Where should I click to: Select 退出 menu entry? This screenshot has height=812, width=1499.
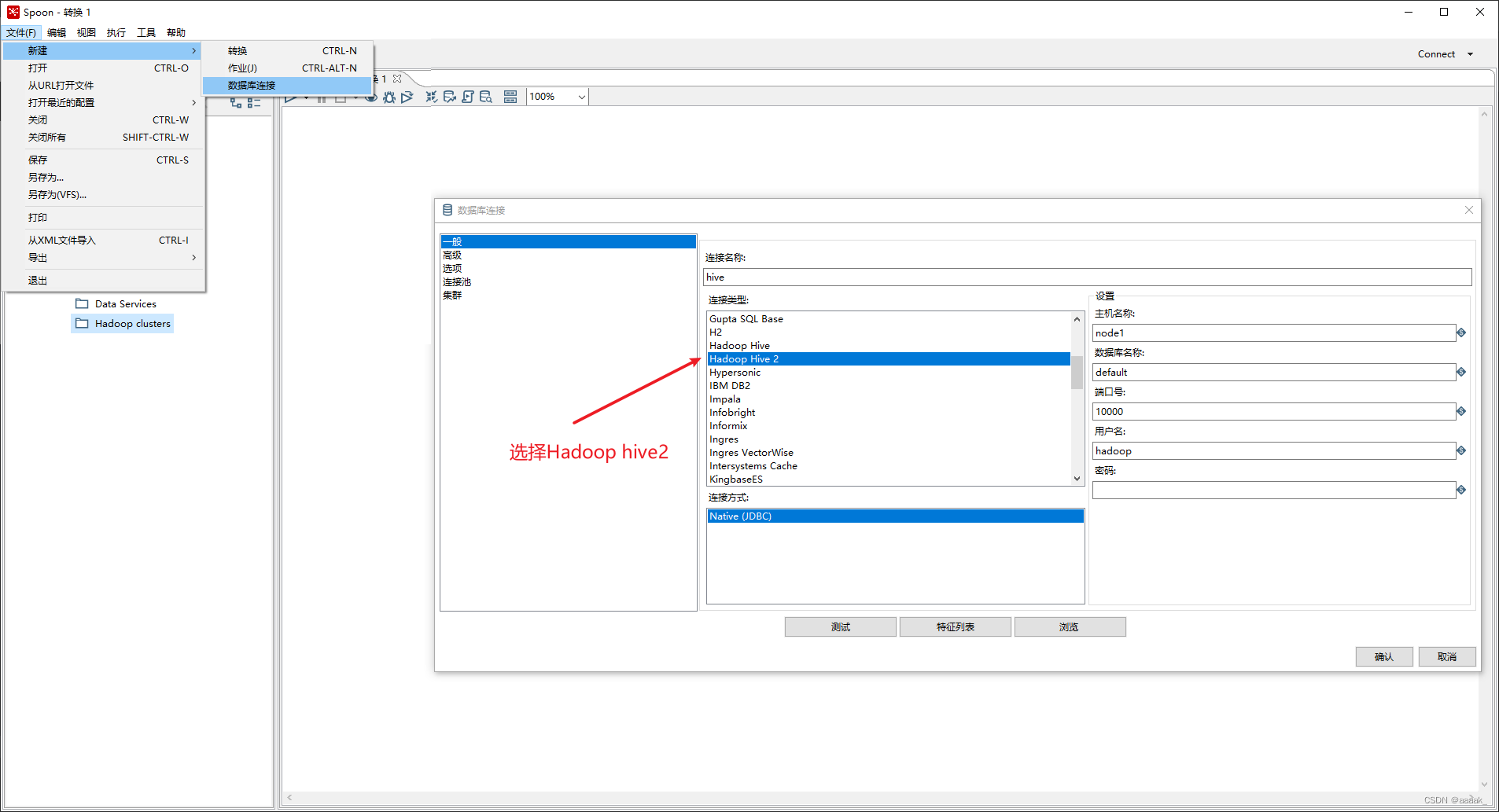point(103,280)
